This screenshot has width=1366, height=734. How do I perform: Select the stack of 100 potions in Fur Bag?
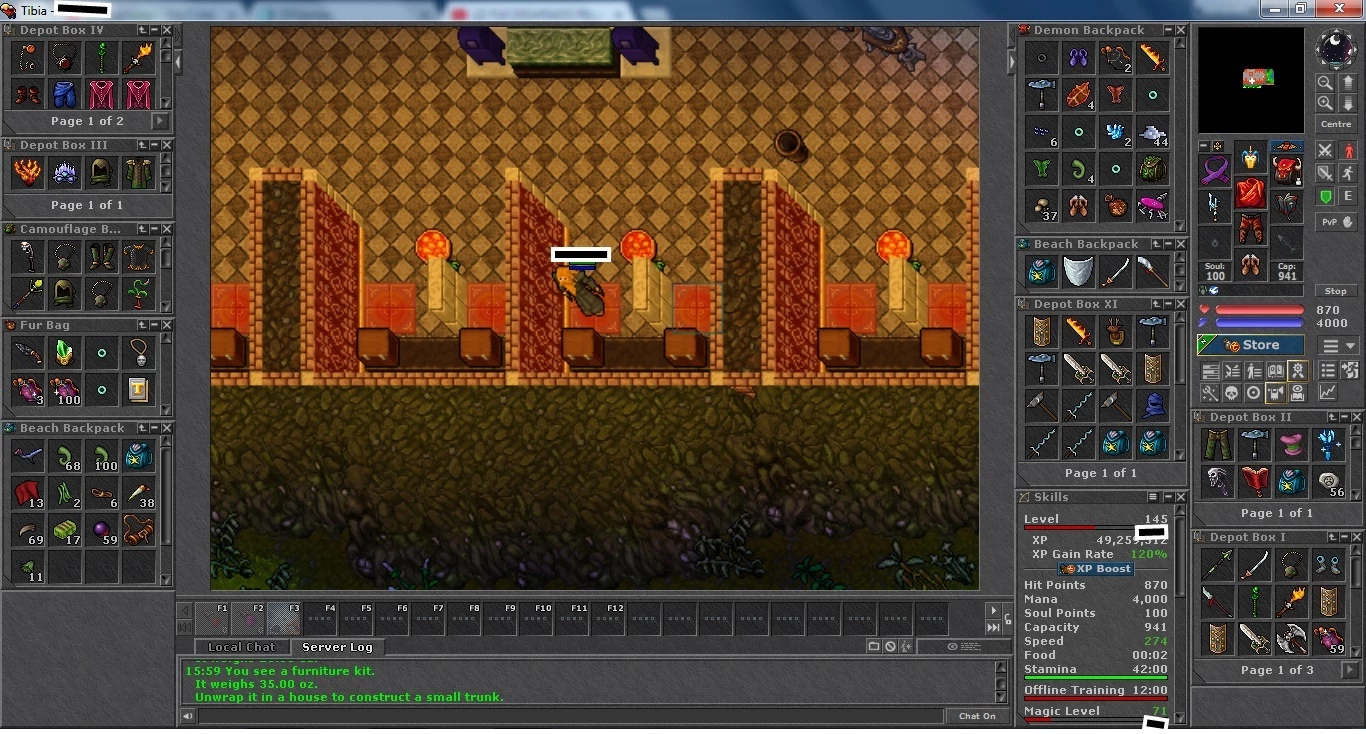click(64, 390)
